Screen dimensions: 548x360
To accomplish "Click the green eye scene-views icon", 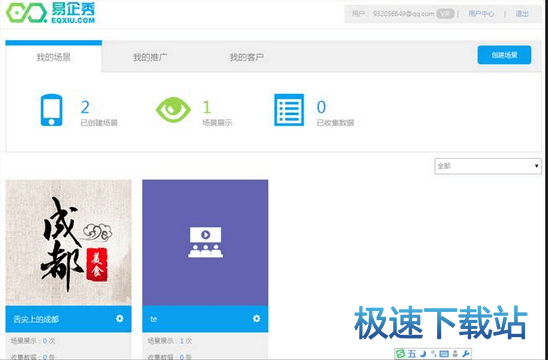I will (173, 110).
